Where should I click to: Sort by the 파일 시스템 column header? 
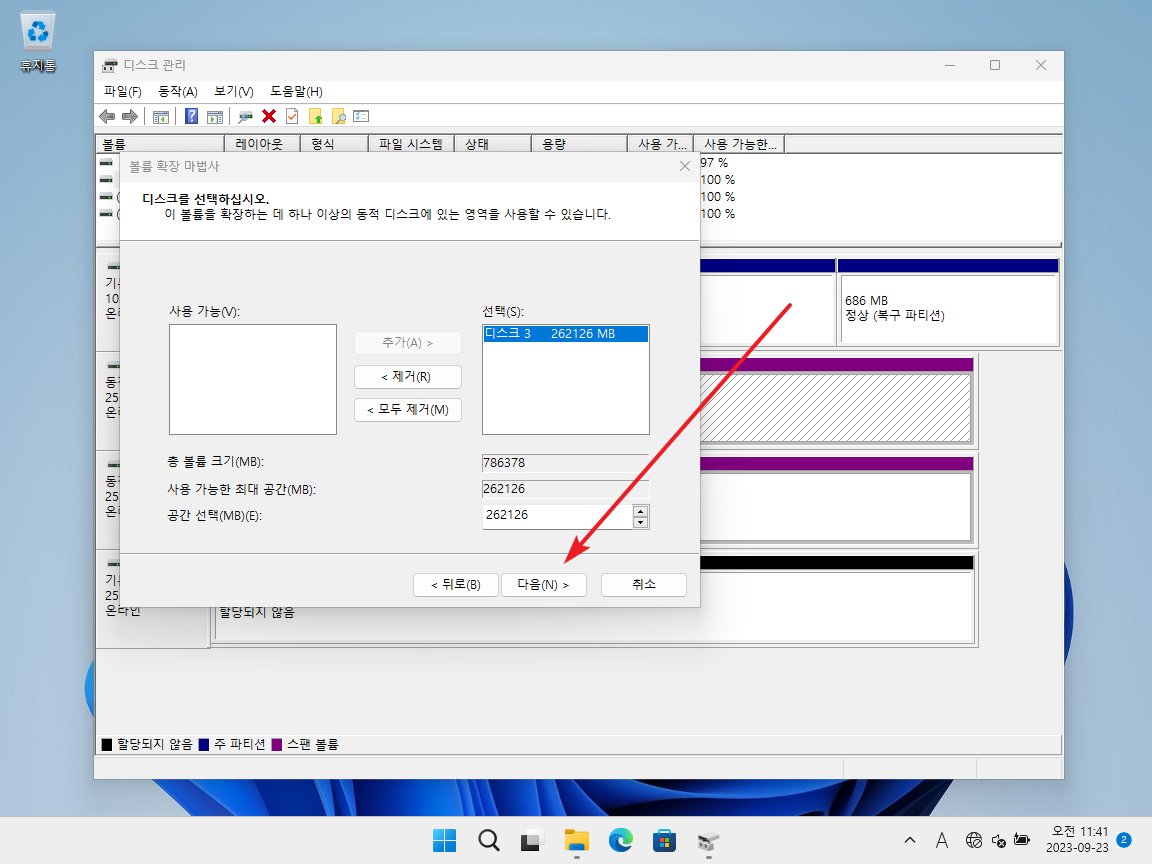coord(411,144)
